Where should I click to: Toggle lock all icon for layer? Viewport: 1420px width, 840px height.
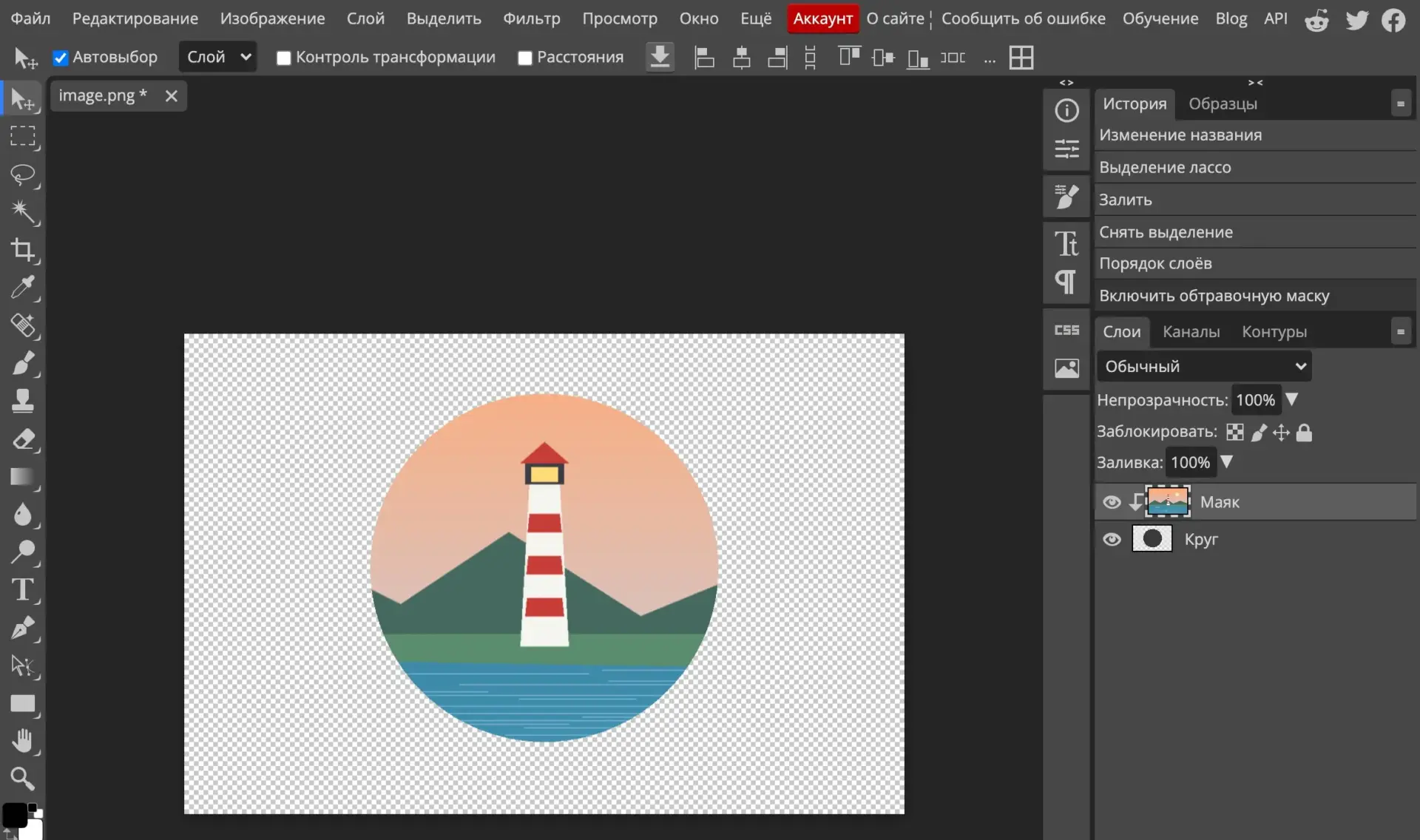pyautogui.click(x=1305, y=433)
